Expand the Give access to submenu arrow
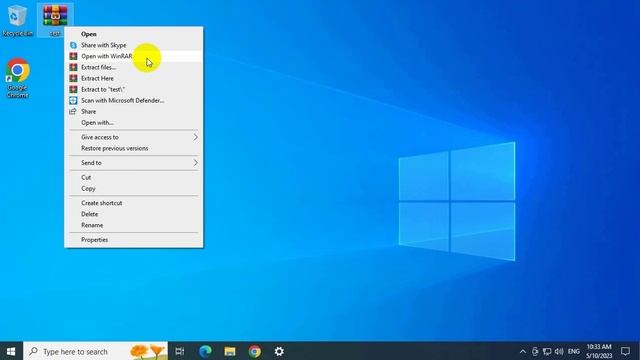 (196, 137)
